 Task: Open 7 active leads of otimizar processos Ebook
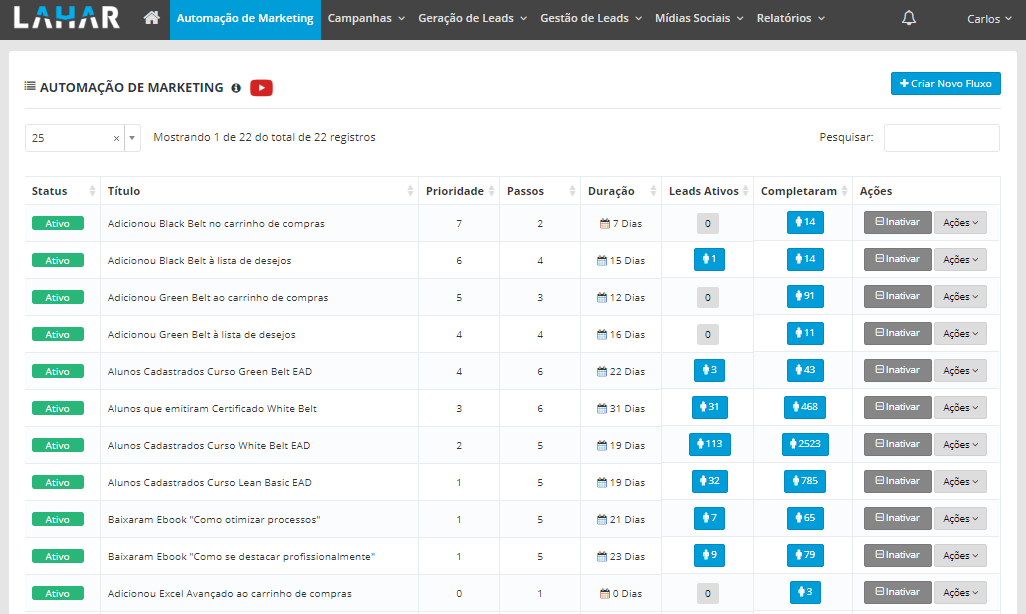coord(709,518)
